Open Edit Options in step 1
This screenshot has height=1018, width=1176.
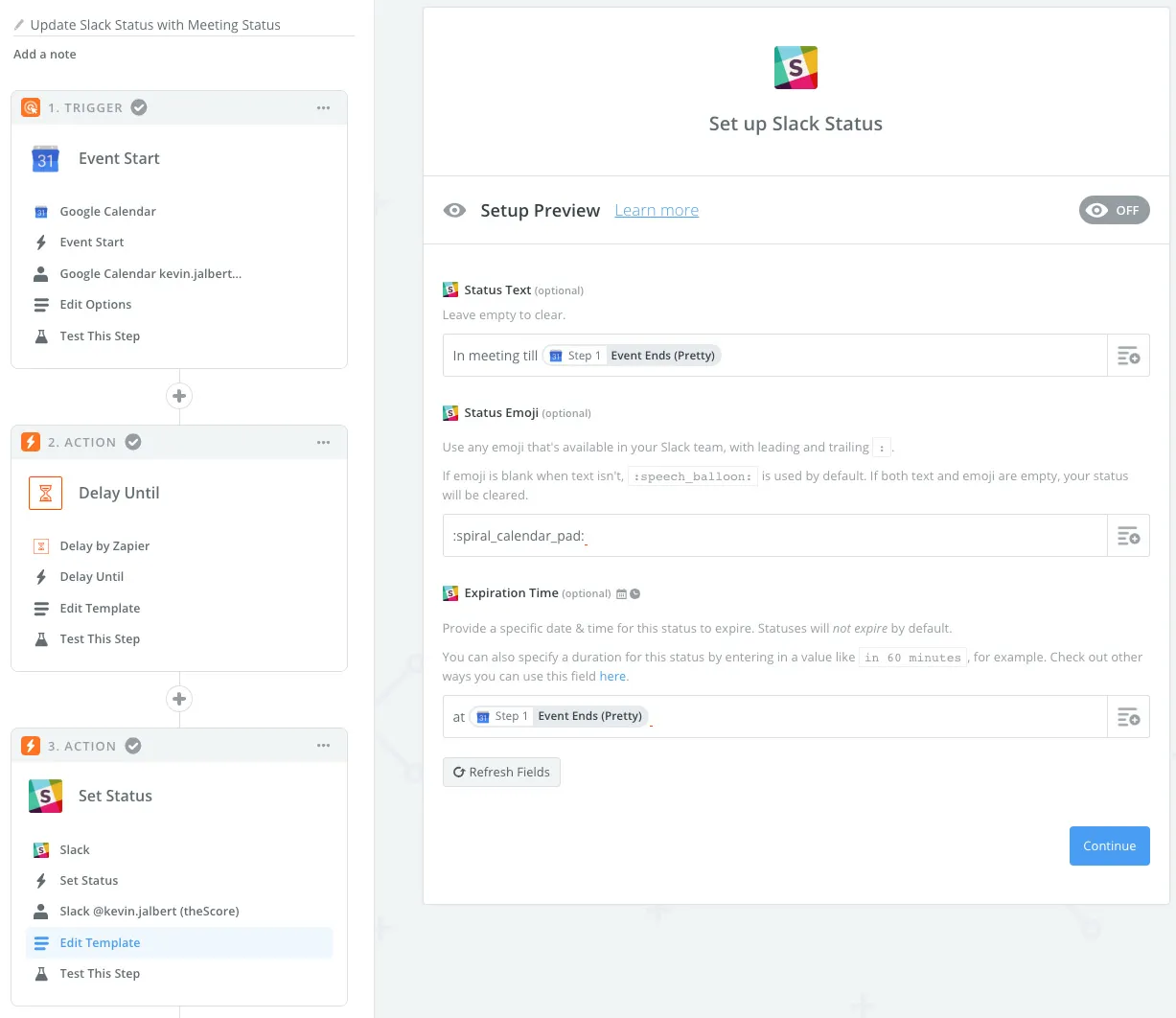pyautogui.click(x=179, y=305)
